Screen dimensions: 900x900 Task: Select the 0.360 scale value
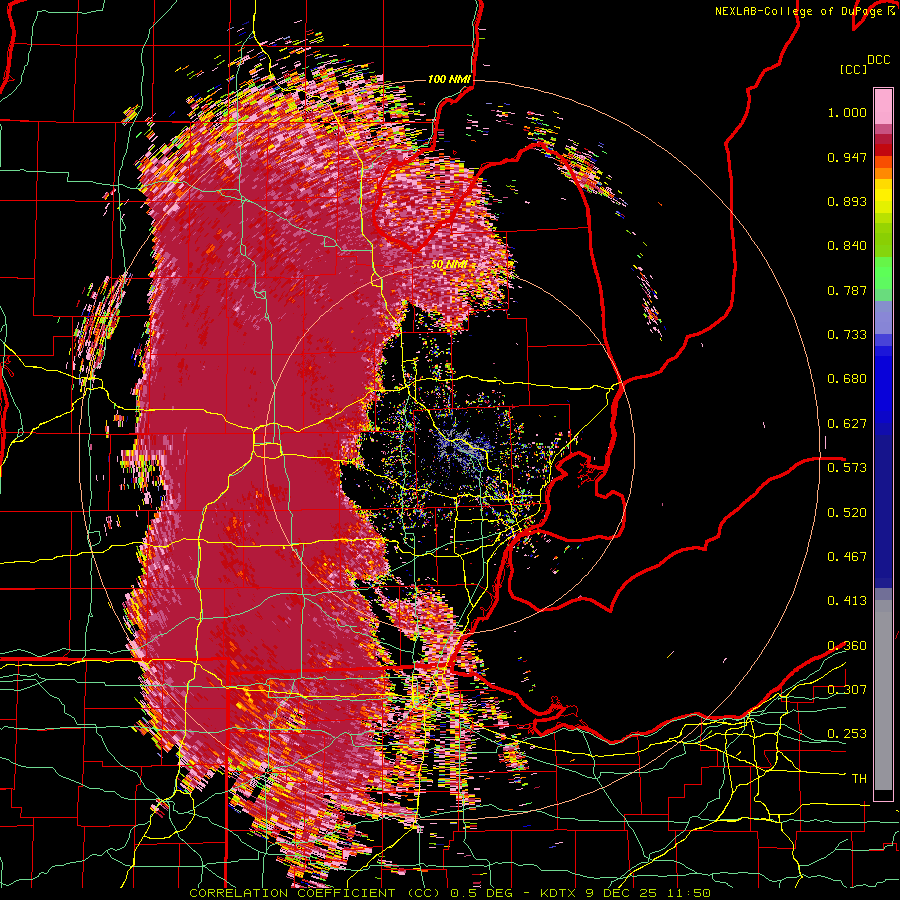[x=847, y=646]
